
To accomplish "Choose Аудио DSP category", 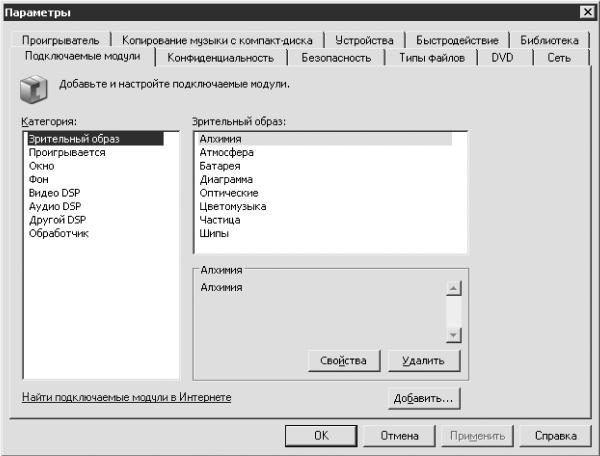I will pos(55,206).
